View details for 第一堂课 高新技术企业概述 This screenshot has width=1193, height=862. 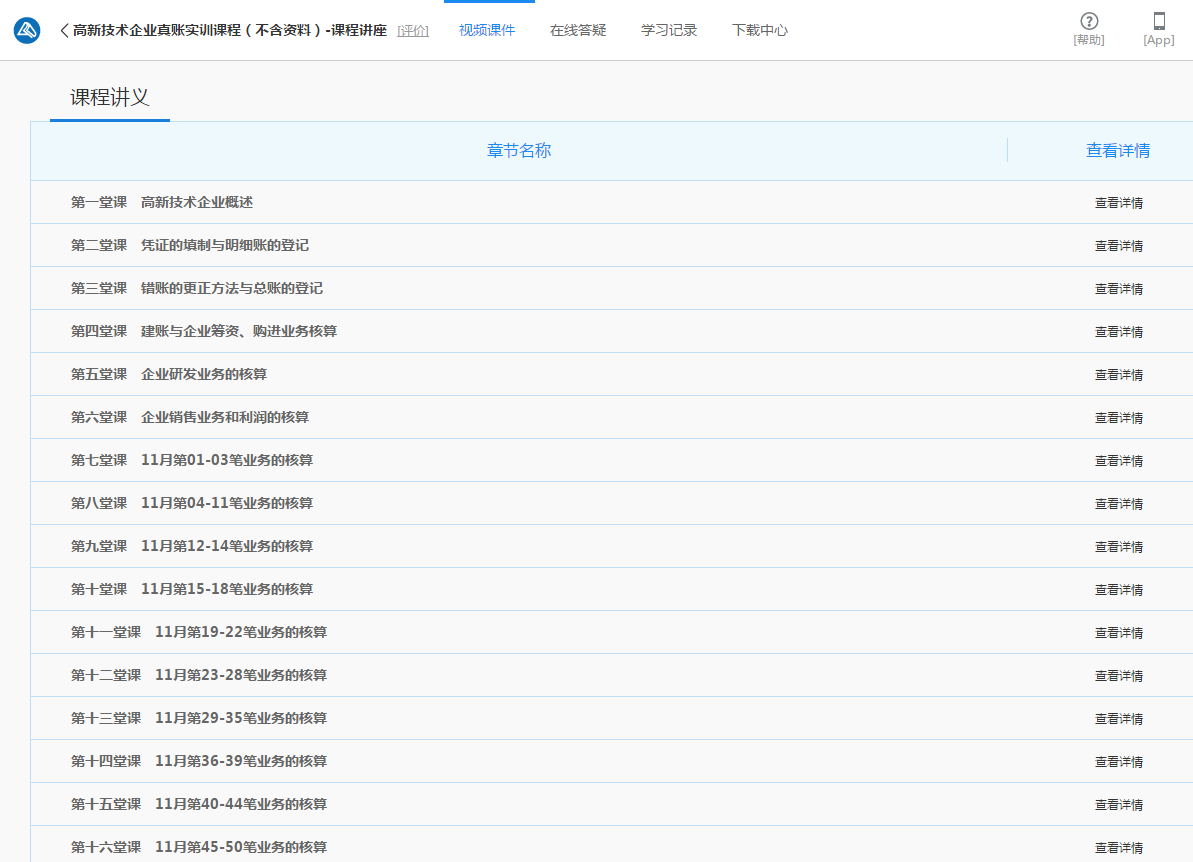pyautogui.click(x=1118, y=203)
